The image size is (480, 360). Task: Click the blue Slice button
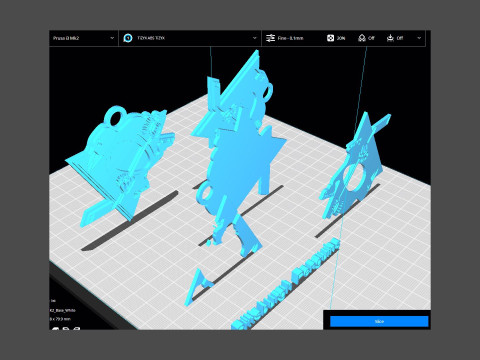(379, 321)
